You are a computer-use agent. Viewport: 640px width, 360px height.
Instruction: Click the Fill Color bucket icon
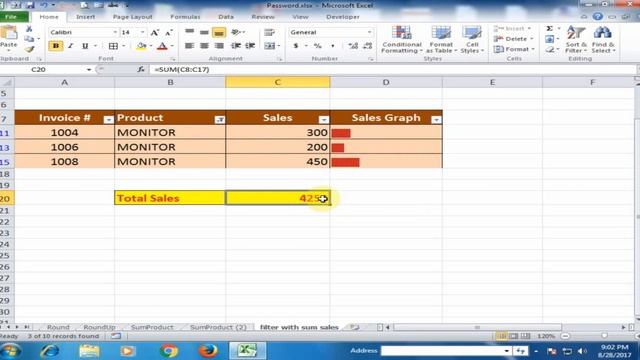(x=141, y=46)
